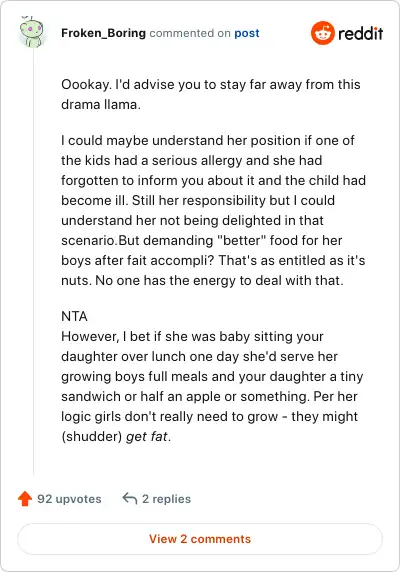The image size is (400, 572).
Task: Open the "2 replies" label
Action: click(166, 499)
